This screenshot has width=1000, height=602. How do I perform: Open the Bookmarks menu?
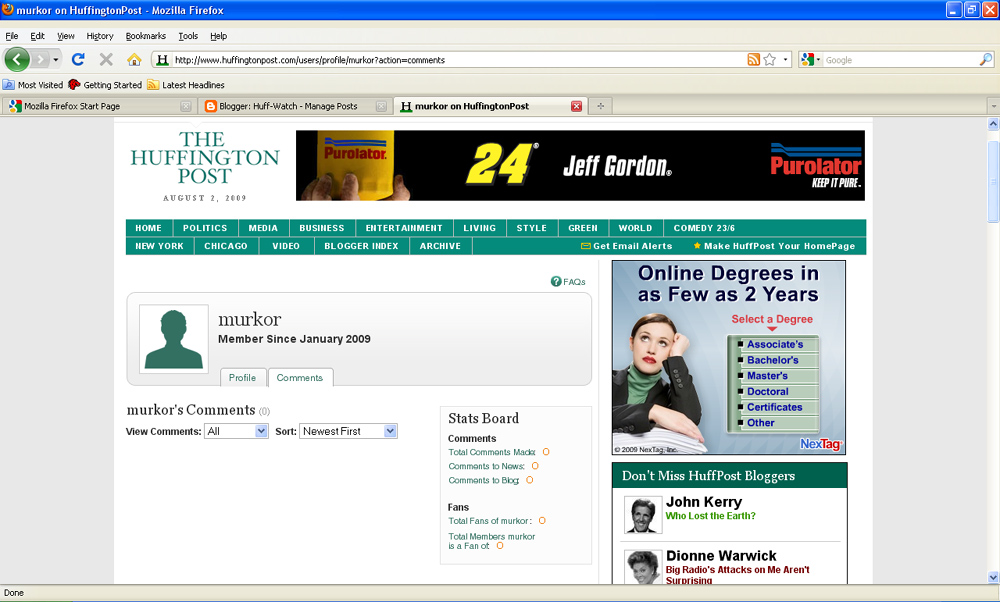[145, 36]
